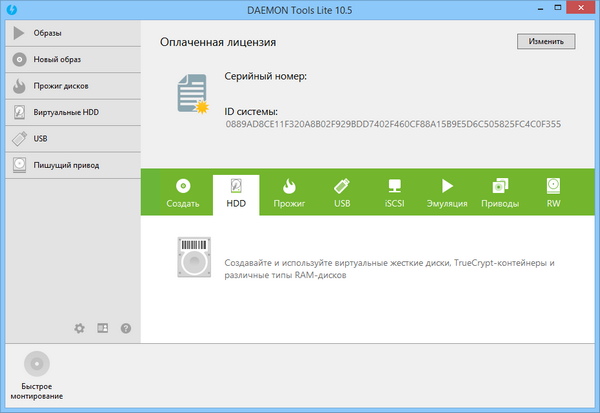The width and height of the screenshot is (600, 413).
Task: Open the license card icon beside gear
Action: pyautogui.click(x=103, y=328)
